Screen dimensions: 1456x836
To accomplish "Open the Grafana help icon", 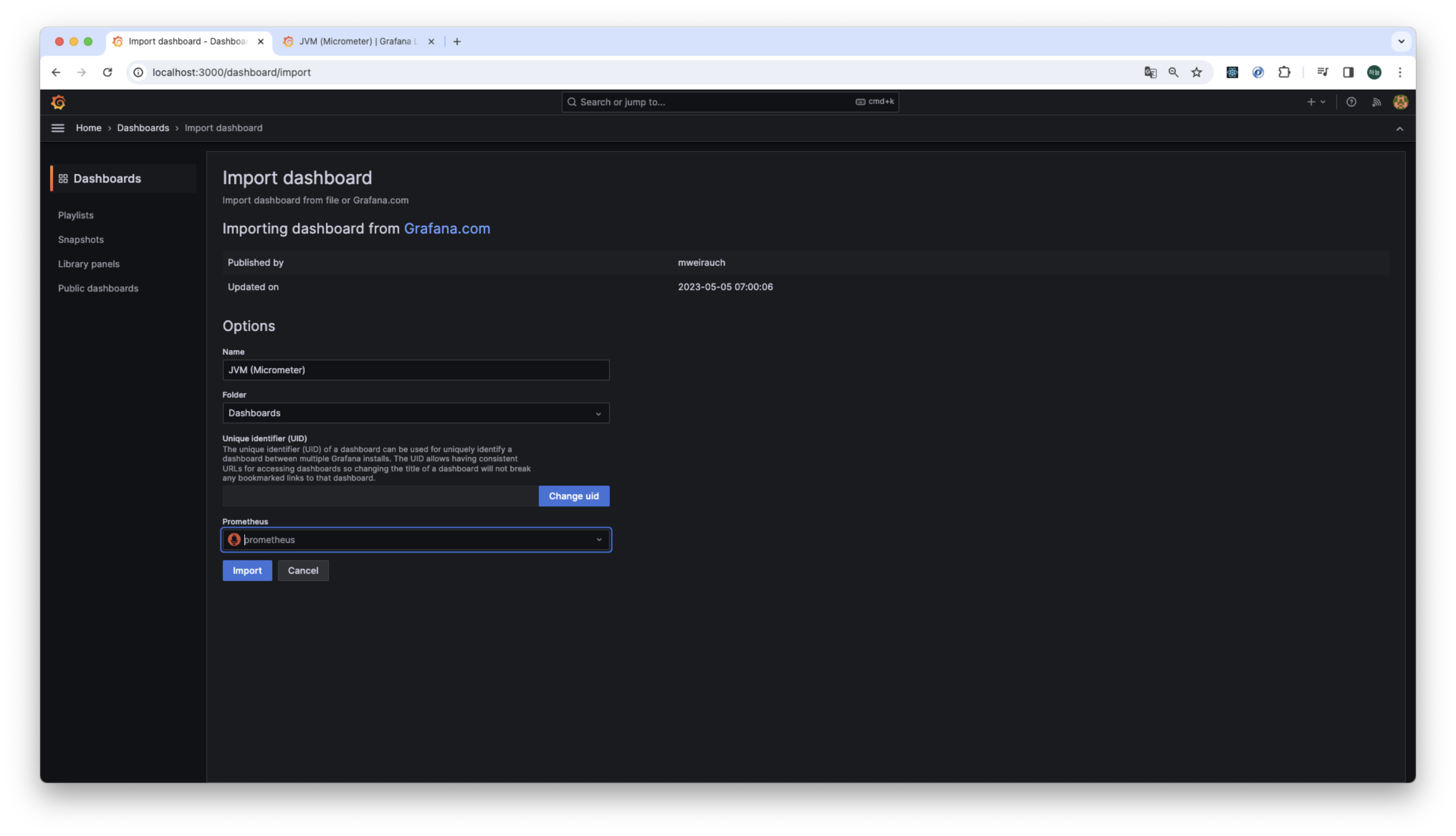I will pos(1351,102).
